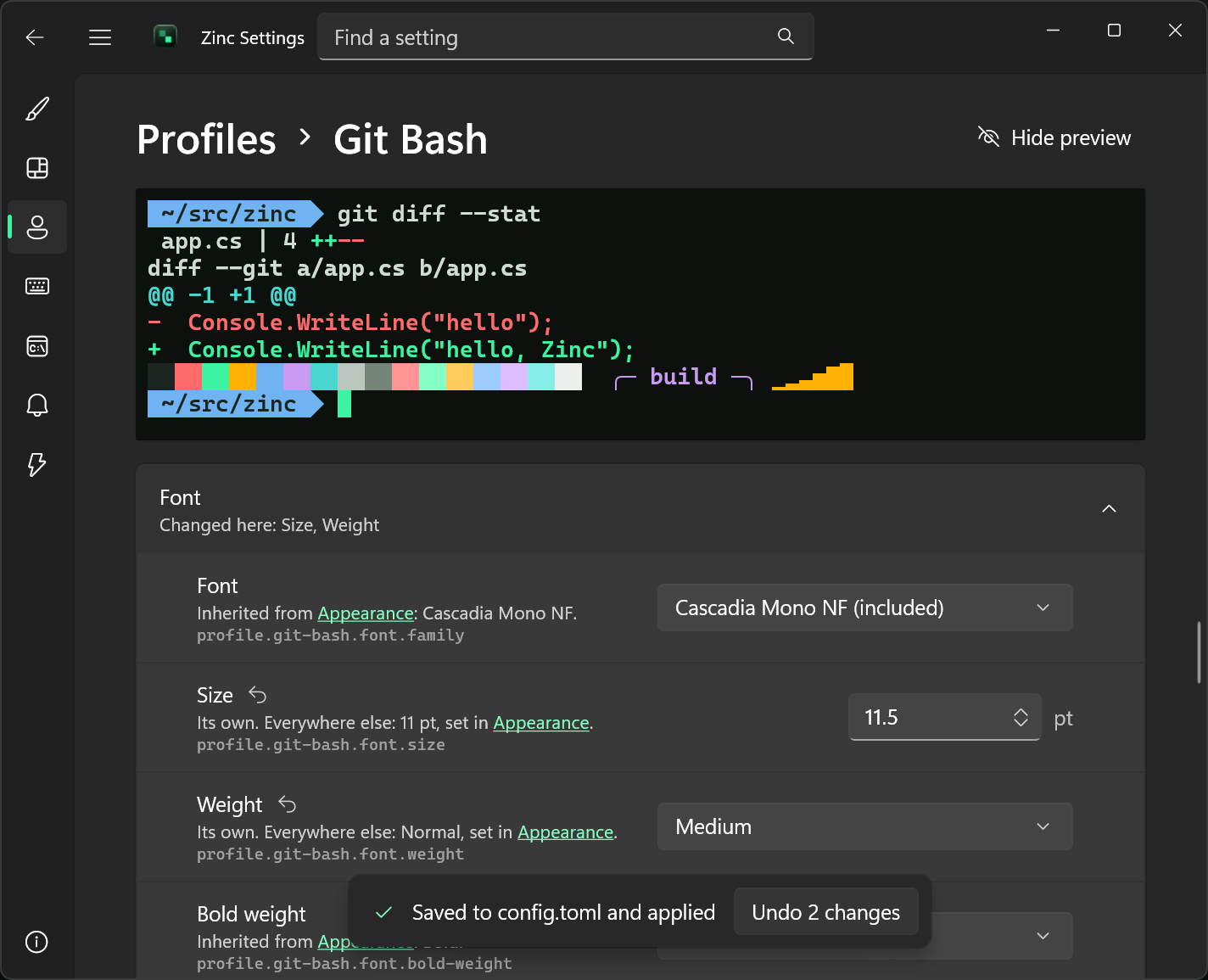Viewport: 1208px width, 980px height.
Task: Open the Appearance brush sidebar icon
Action: pyautogui.click(x=37, y=109)
